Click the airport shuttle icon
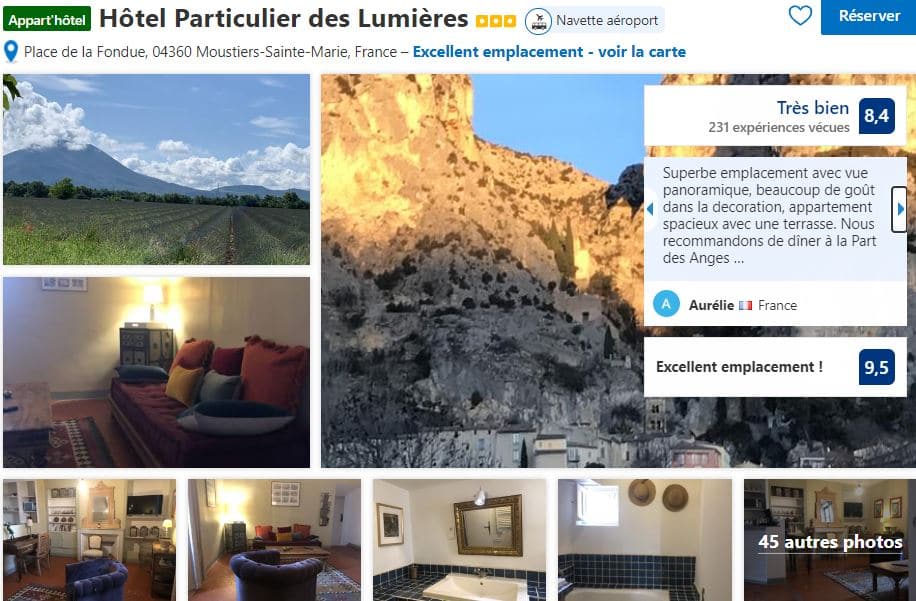The width and height of the screenshot is (916, 601). (538, 21)
